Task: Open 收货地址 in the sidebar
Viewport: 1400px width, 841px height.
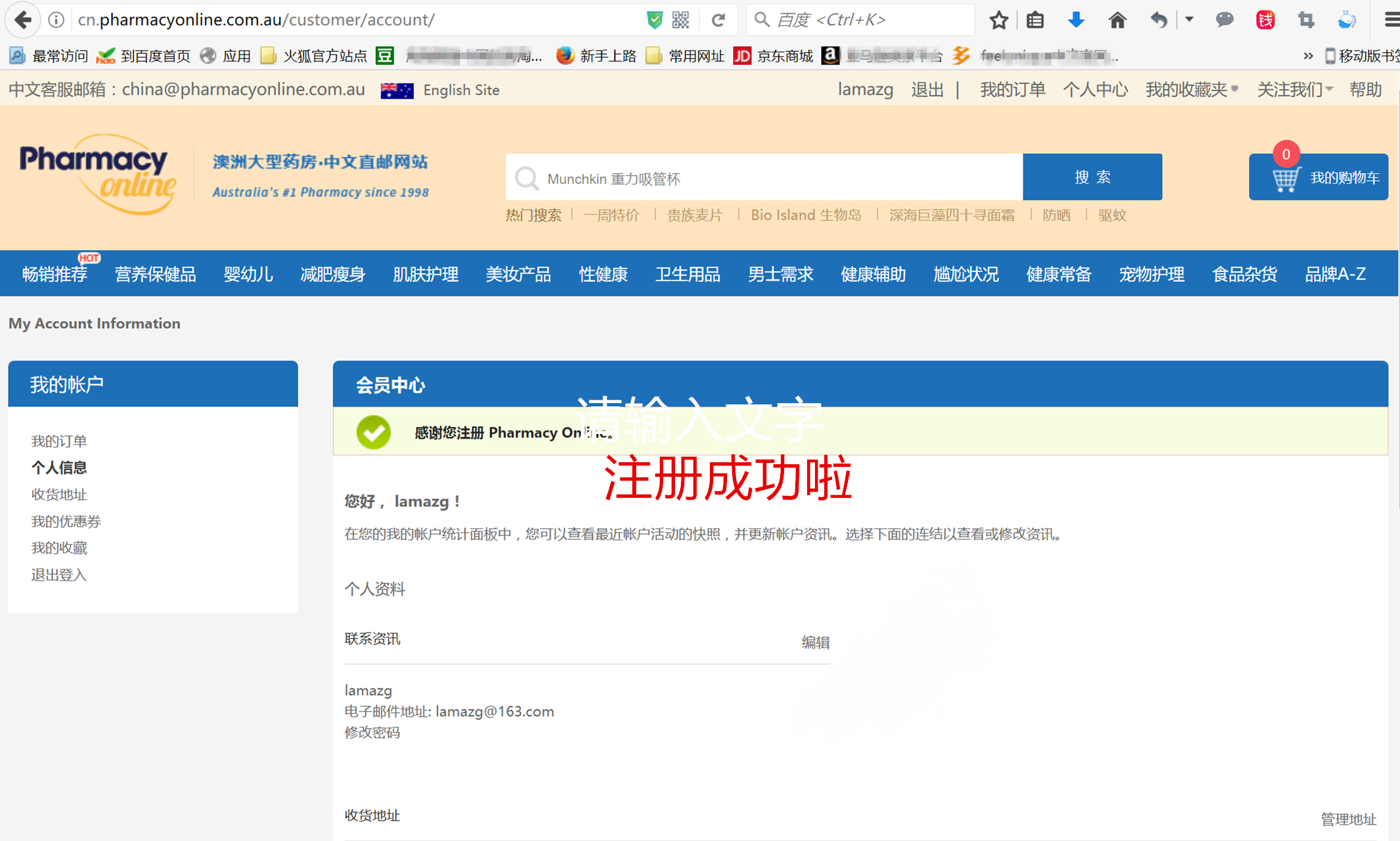Action: tap(59, 494)
